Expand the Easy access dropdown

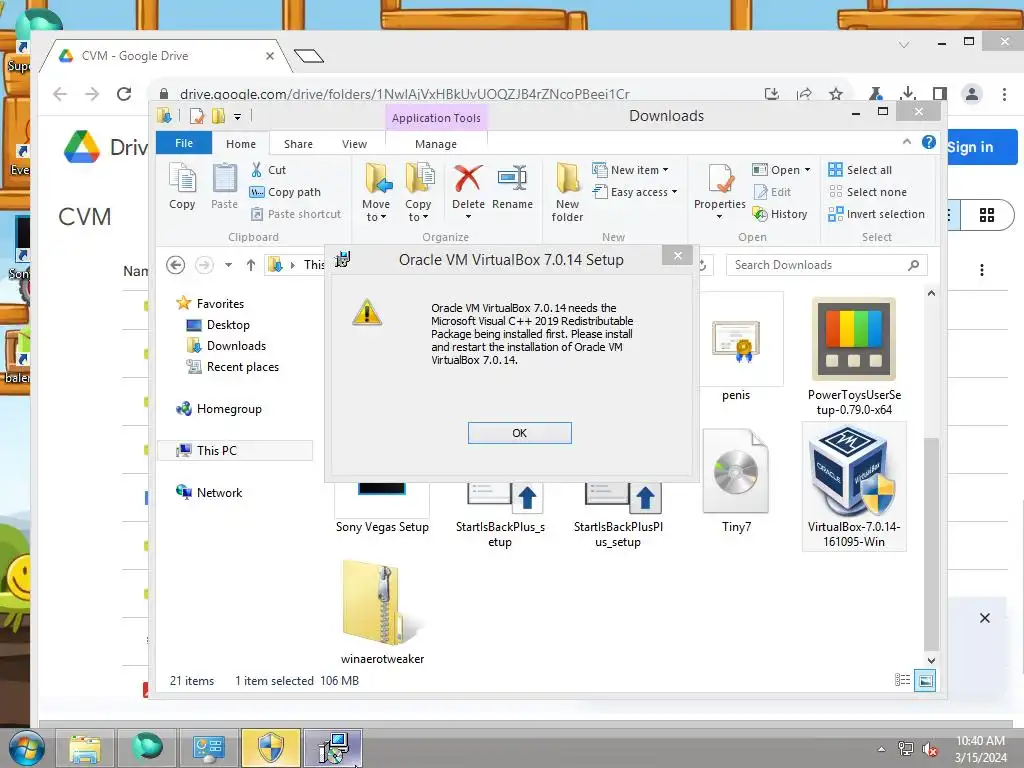point(635,192)
